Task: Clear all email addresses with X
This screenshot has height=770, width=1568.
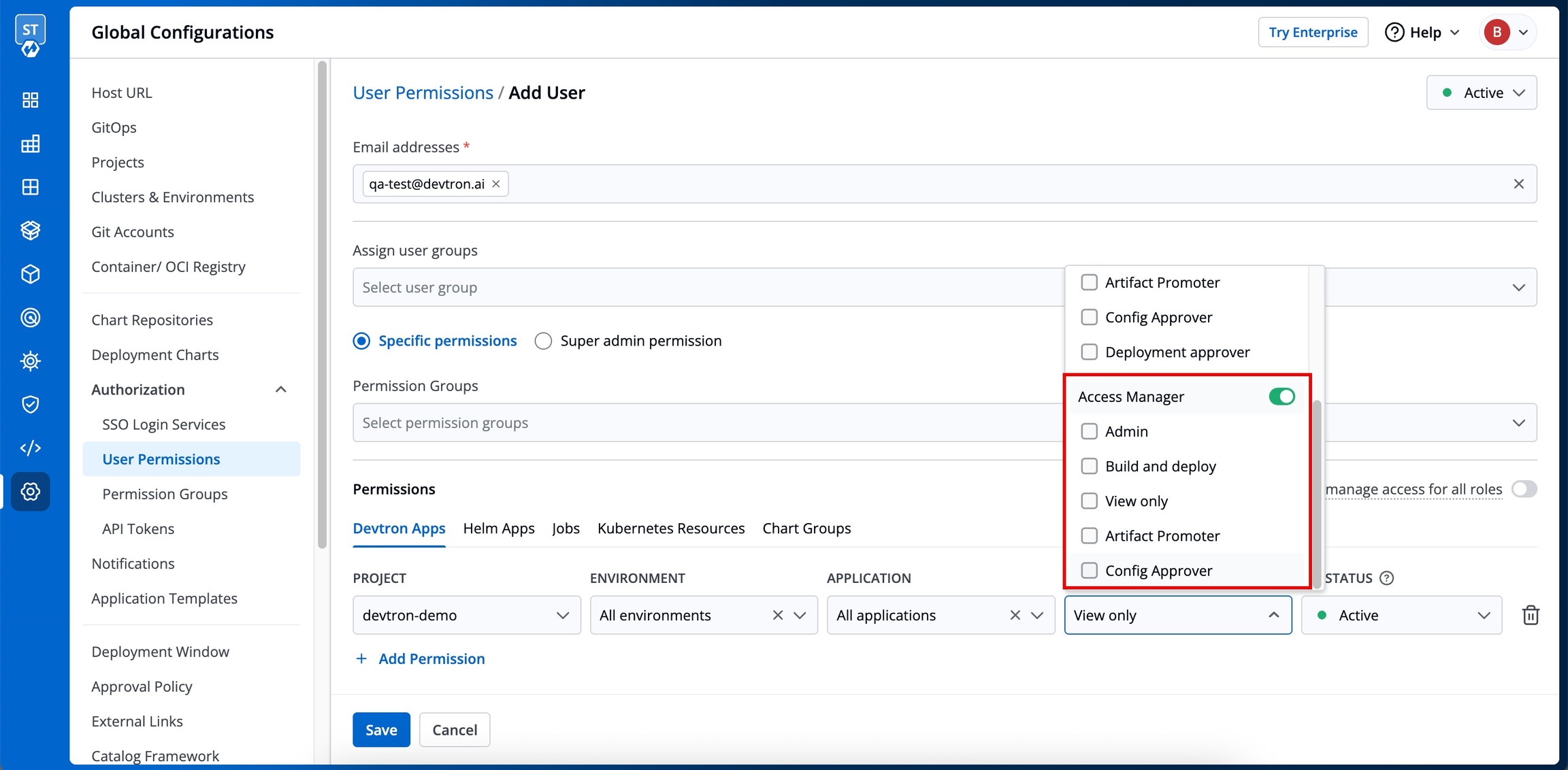Action: tap(1518, 184)
